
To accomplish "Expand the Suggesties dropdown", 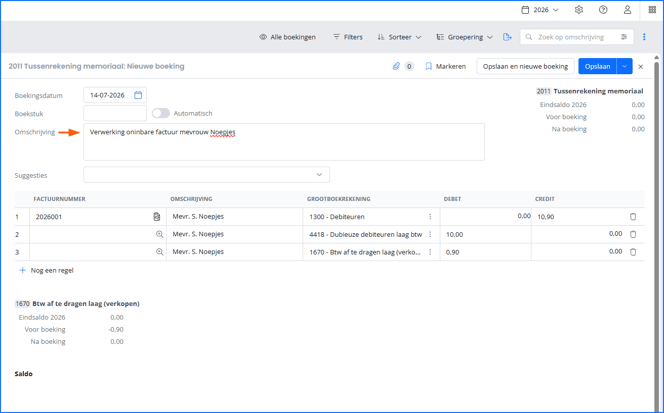I will coord(206,175).
